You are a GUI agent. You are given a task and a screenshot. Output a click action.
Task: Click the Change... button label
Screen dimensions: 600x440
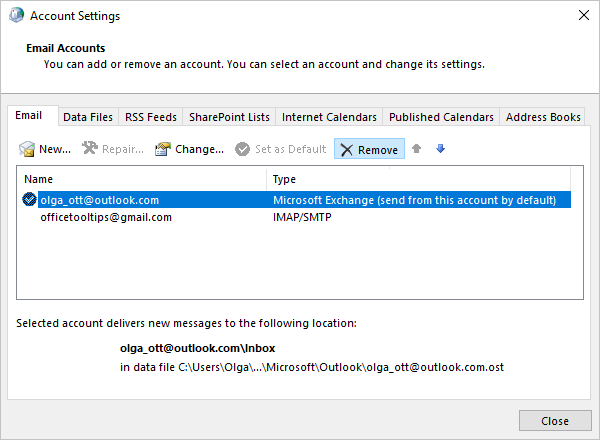pos(199,149)
